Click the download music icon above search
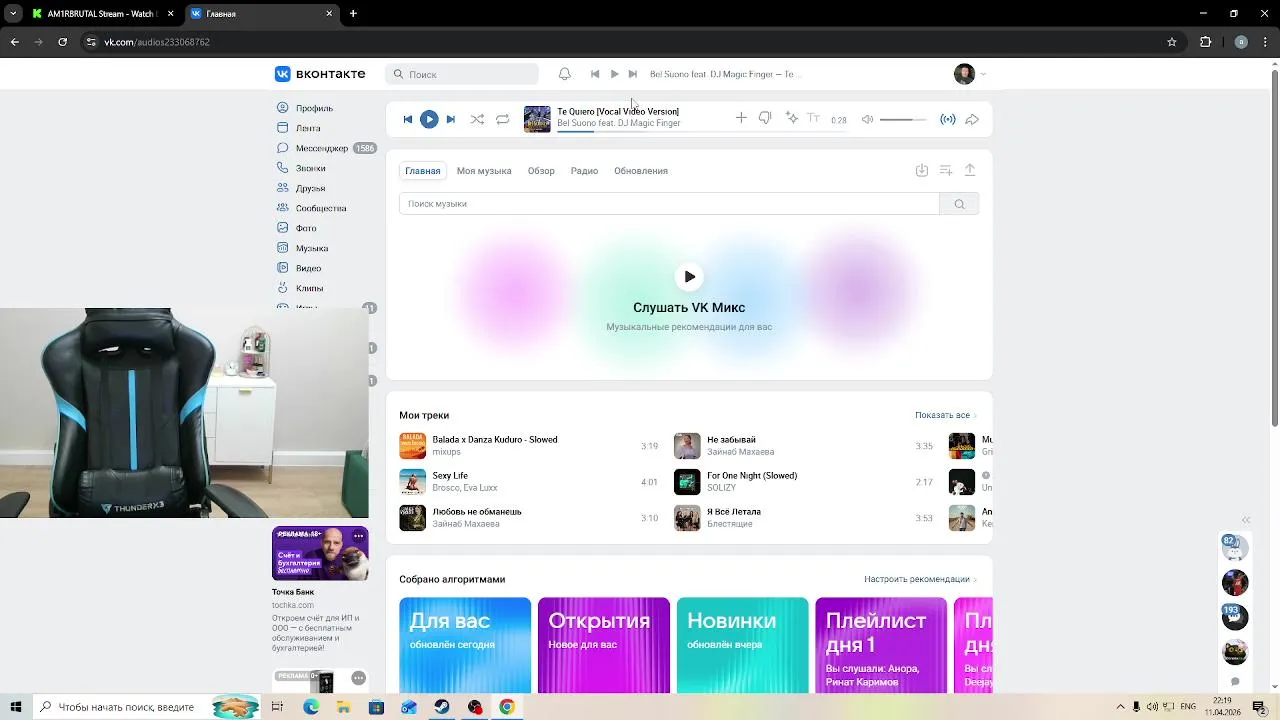Screen dimensions: 1280x720 (922, 171)
